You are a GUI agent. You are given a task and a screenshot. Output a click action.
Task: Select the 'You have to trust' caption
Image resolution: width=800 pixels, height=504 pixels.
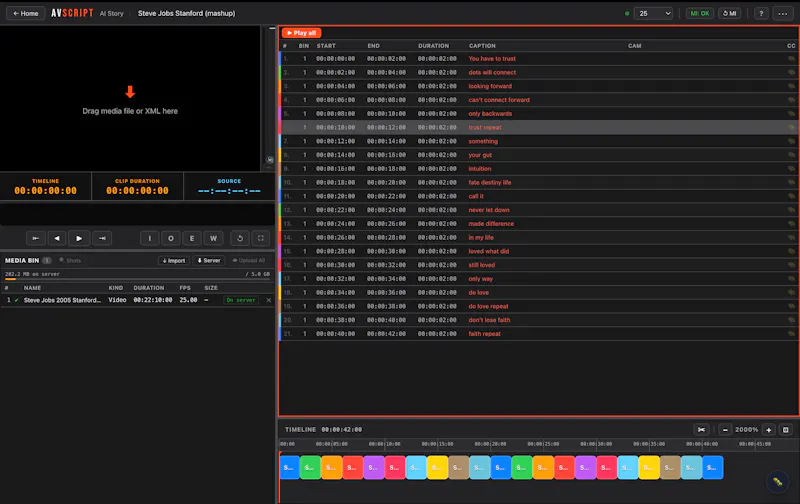[x=492, y=59]
